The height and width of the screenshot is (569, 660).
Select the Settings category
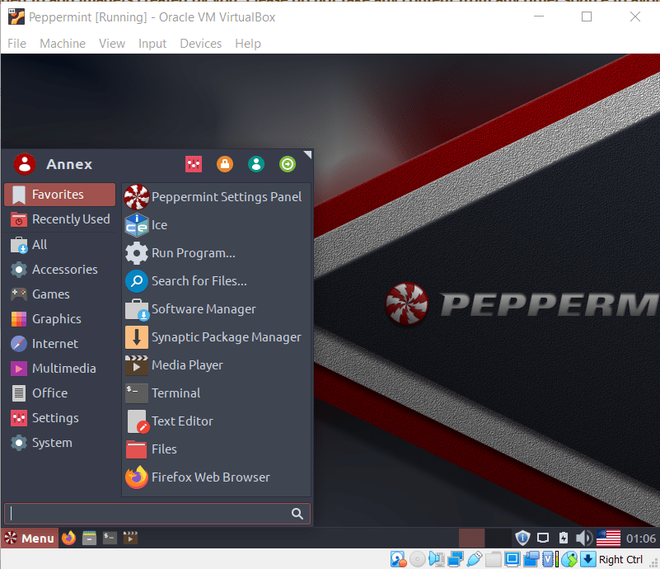(59, 418)
